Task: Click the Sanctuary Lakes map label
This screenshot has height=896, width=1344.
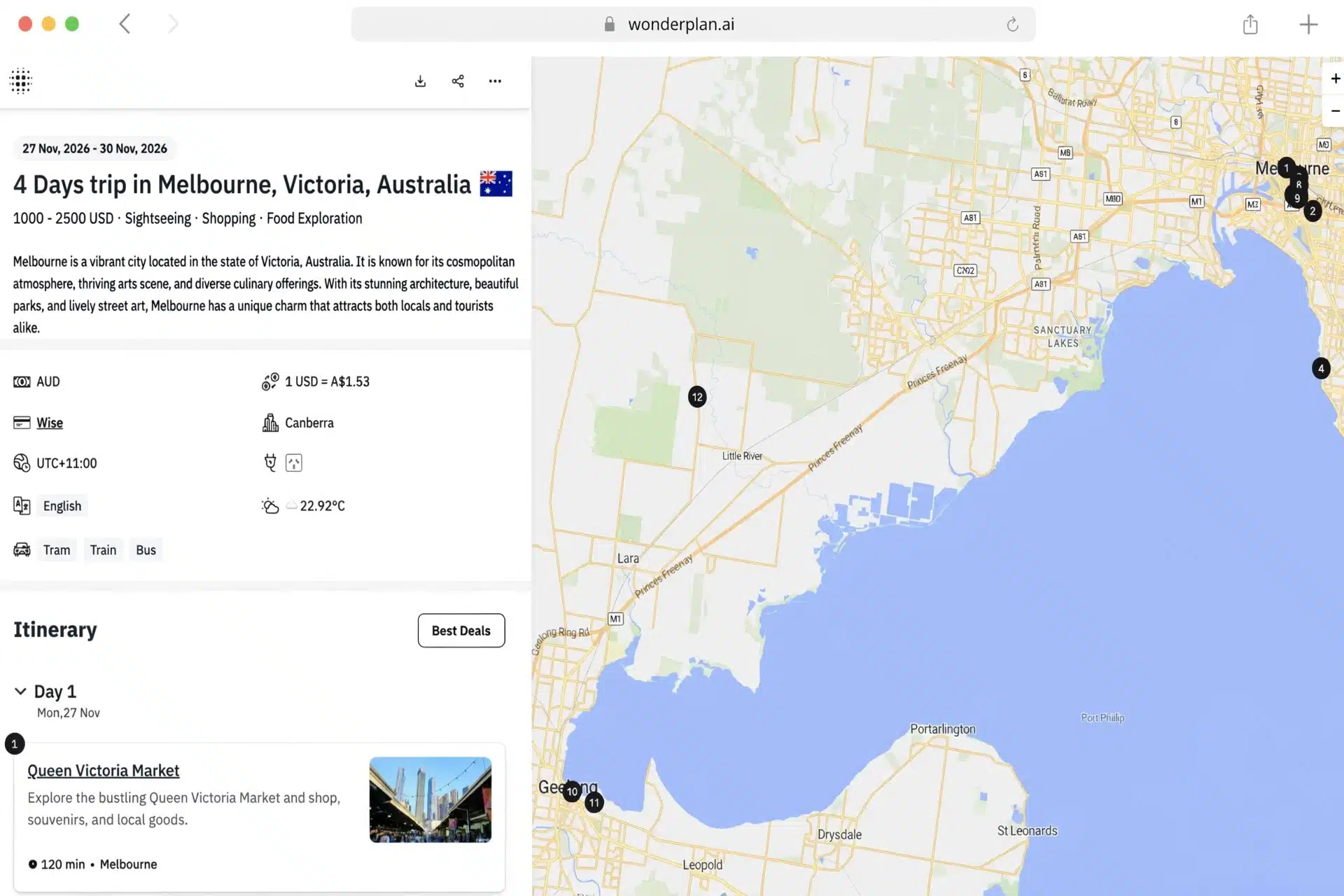Action: click(1063, 337)
